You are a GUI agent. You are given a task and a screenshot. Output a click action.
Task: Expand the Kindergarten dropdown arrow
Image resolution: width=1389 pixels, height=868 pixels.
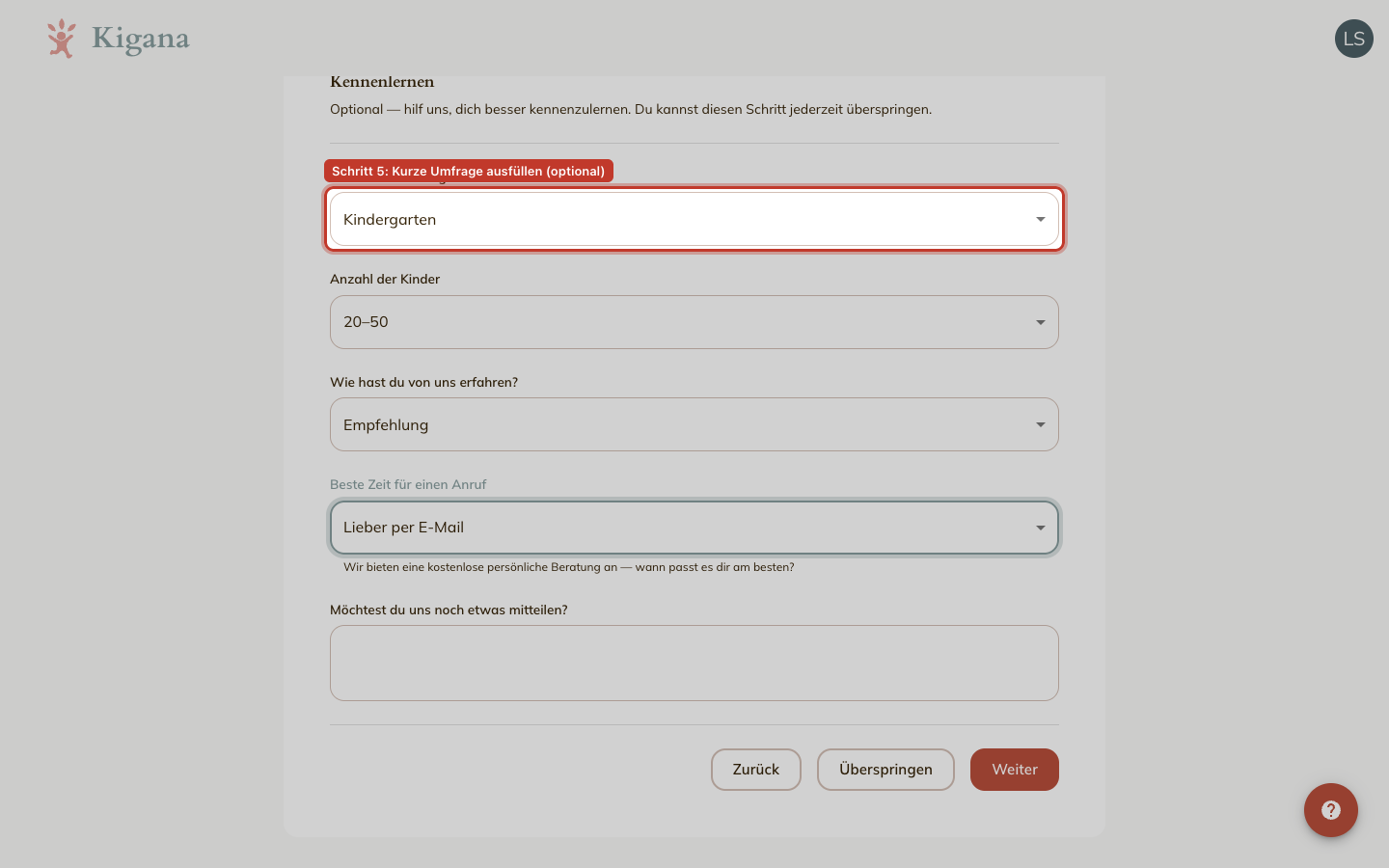click(x=1041, y=219)
